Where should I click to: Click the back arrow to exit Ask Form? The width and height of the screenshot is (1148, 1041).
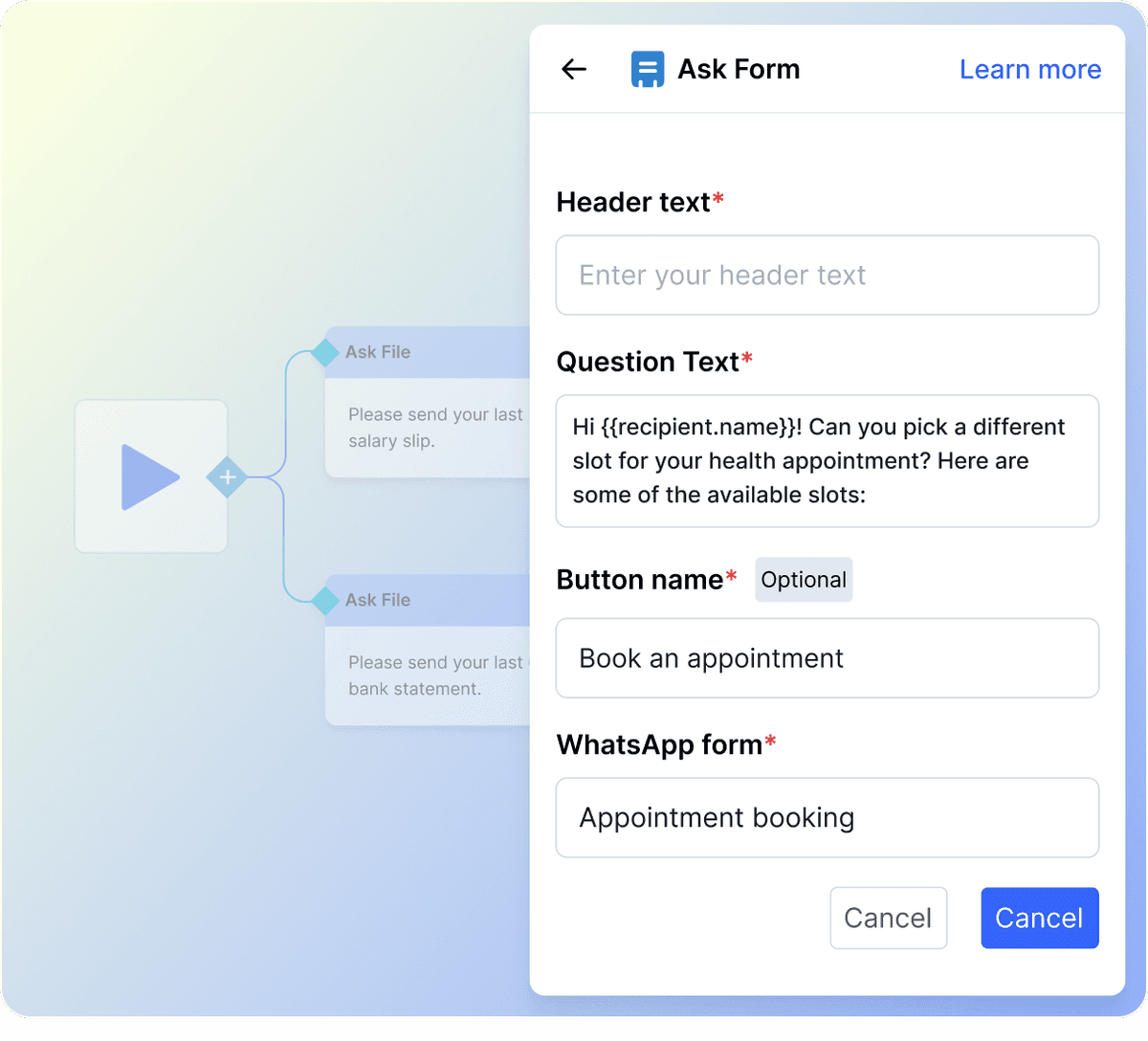573,69
